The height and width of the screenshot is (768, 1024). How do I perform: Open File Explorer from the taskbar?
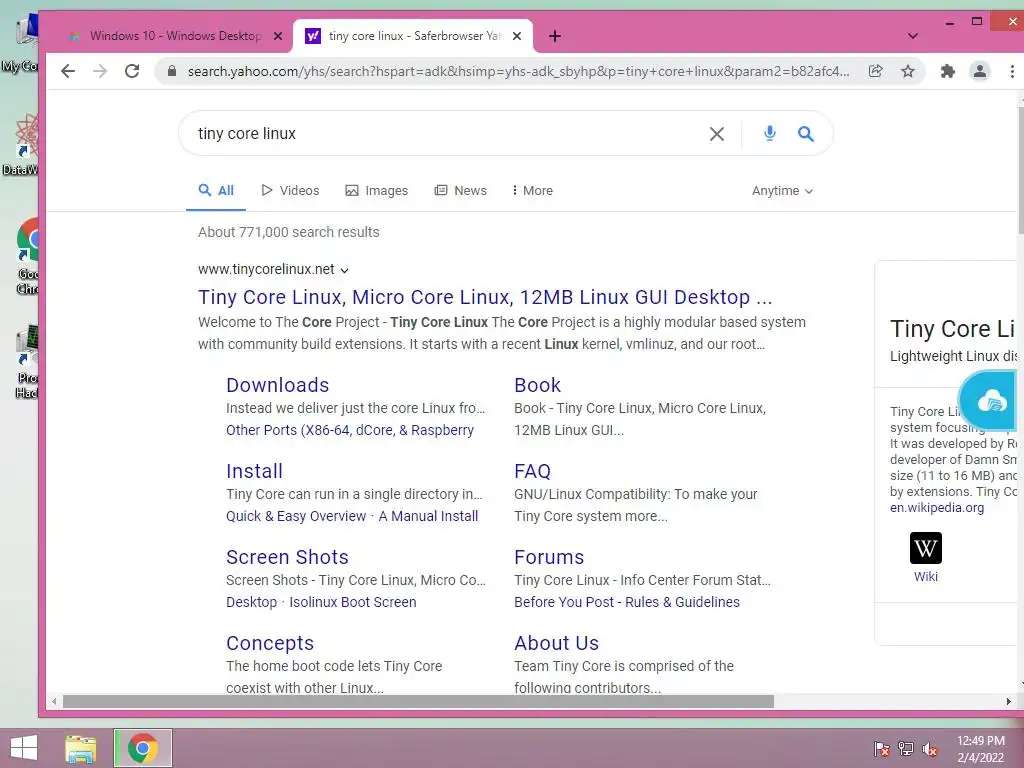point(80,748)
